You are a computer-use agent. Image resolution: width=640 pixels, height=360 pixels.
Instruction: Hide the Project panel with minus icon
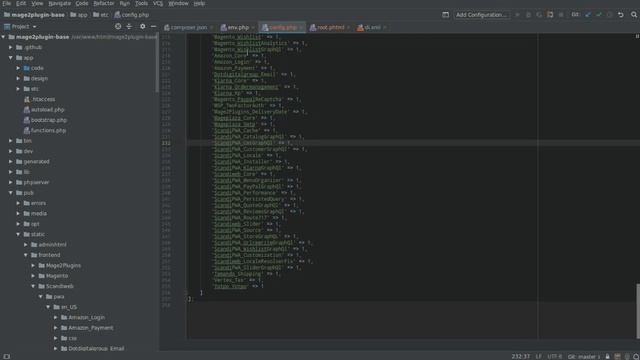(x=153, y=27)
